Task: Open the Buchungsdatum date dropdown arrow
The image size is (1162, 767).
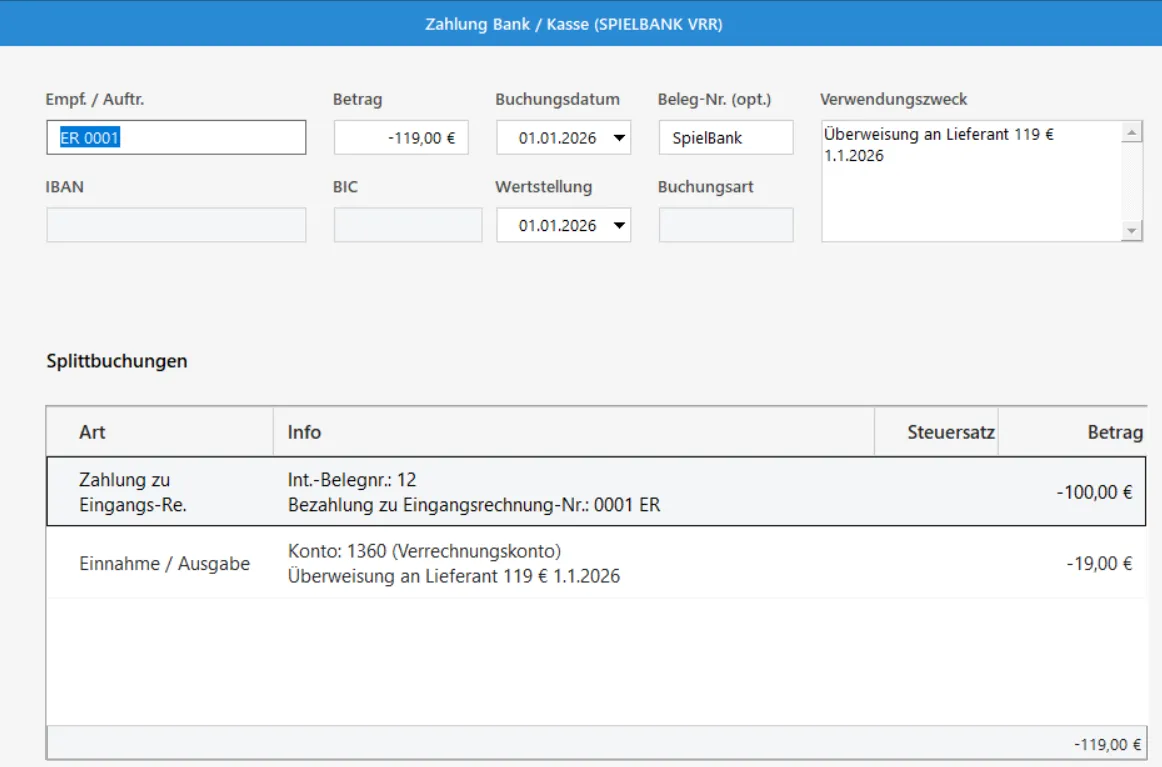Action: [x=619, y=138]
